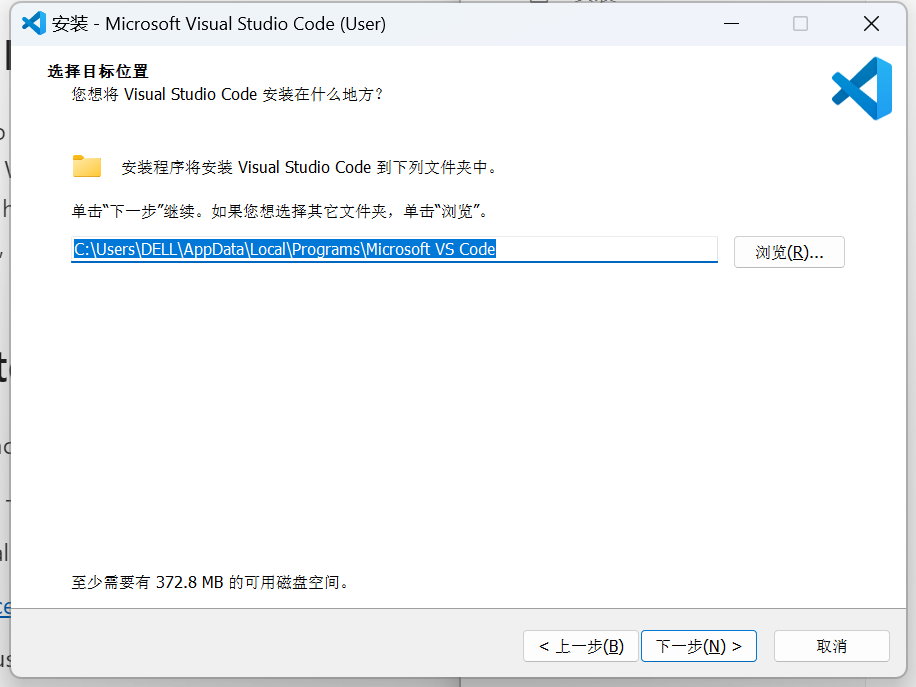Click the window title 安装 - Microsoft Visual Studio Code (User)
The width and height of the screenshot is (916, 687).
(x=219, y=24)
